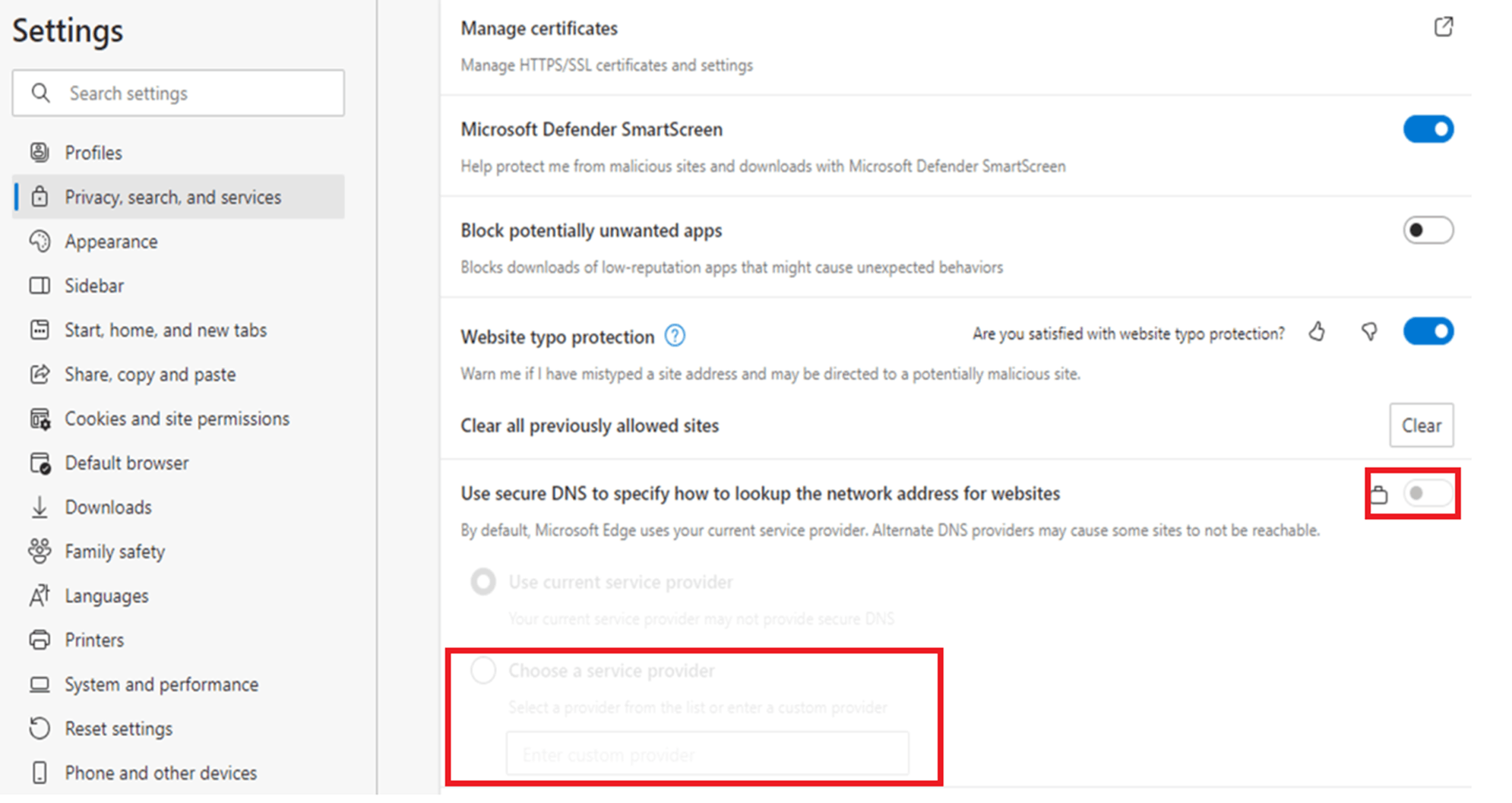
Task: Enable Block potentially unwanted apps
Action: (x=1428, y=230)
